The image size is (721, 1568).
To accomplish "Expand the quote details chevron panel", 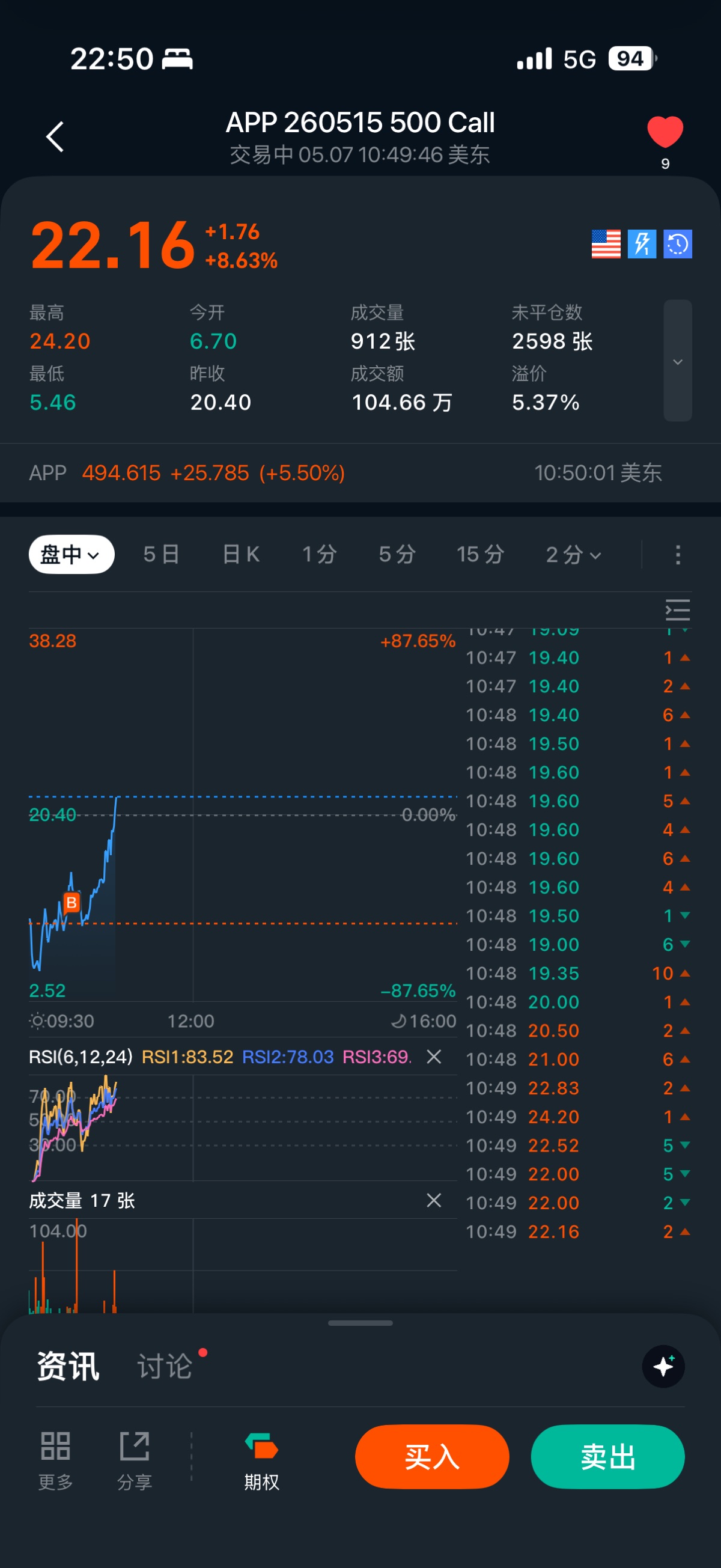I will (678, 361).
